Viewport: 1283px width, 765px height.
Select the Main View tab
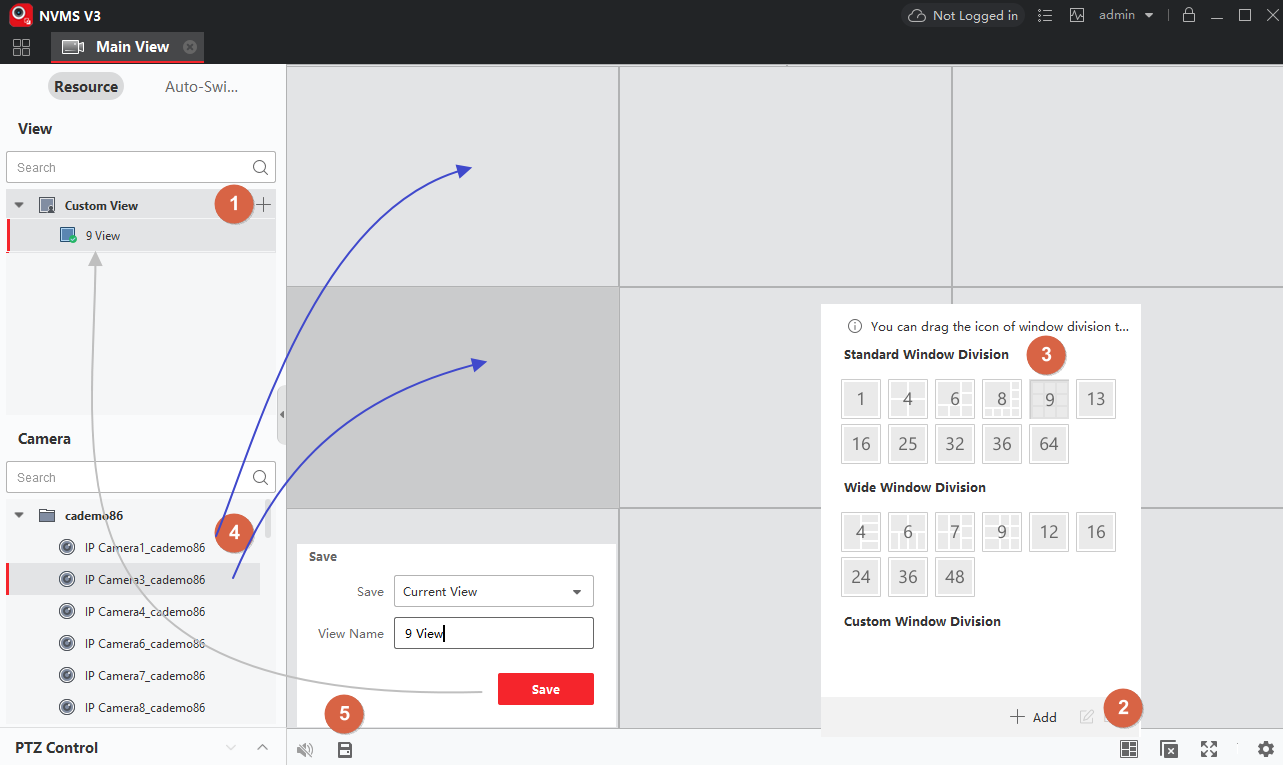coord(131,47)
